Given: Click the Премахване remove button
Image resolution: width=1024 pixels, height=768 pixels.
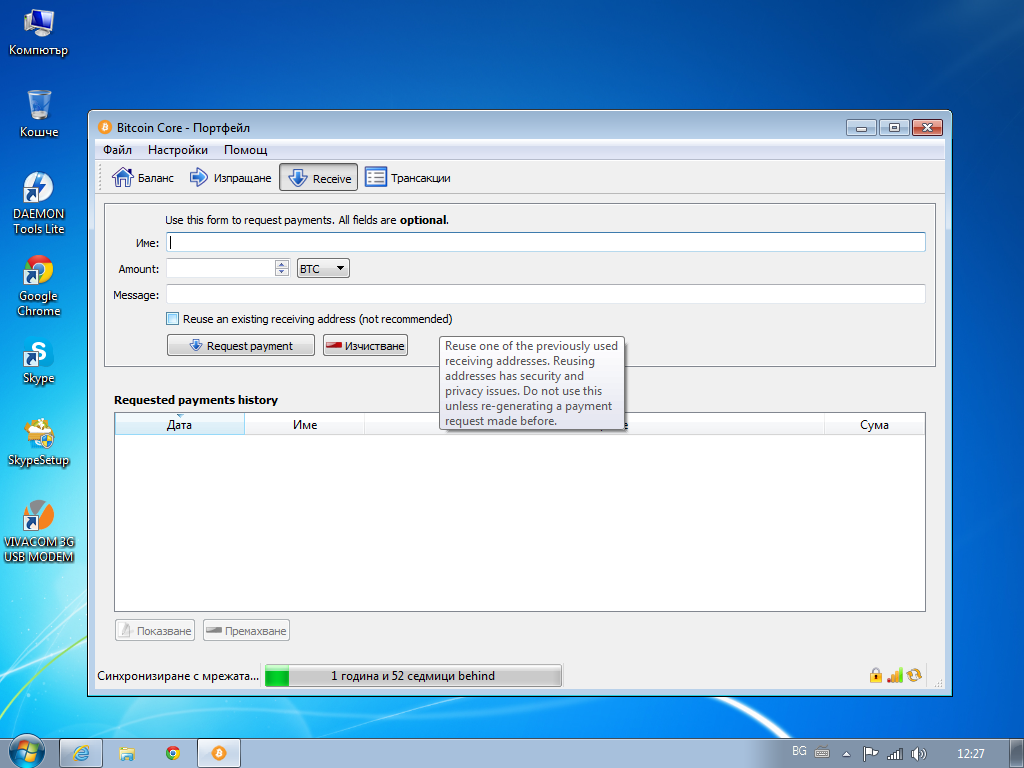Looking at the screenshot, I should click(x=246, y=631).
